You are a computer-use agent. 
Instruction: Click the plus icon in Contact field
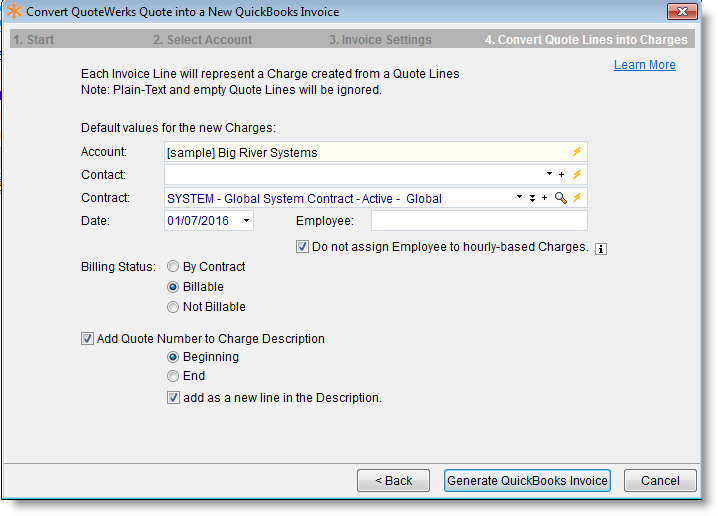point(562,175)
